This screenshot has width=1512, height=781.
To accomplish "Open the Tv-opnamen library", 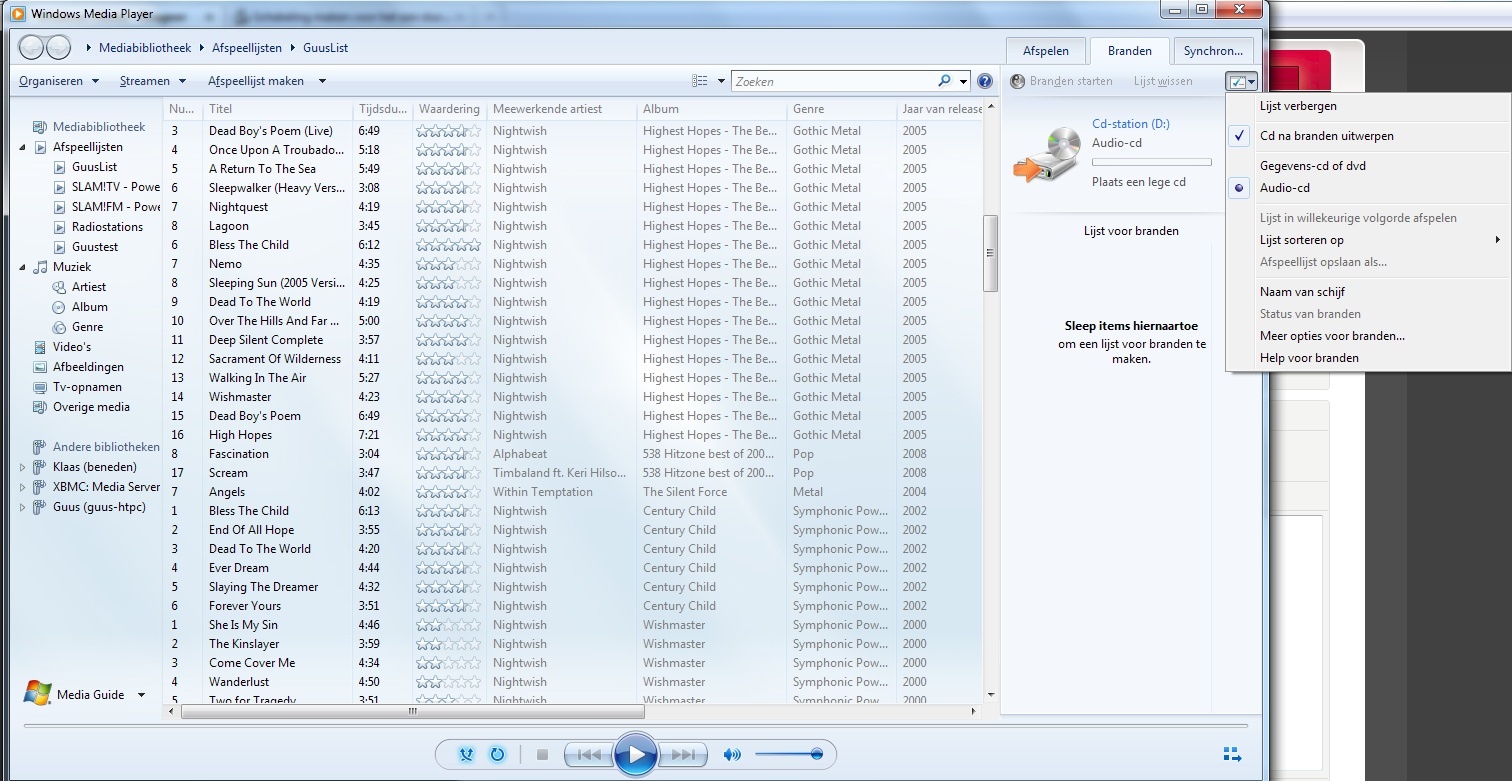I will tap(87, 387).
